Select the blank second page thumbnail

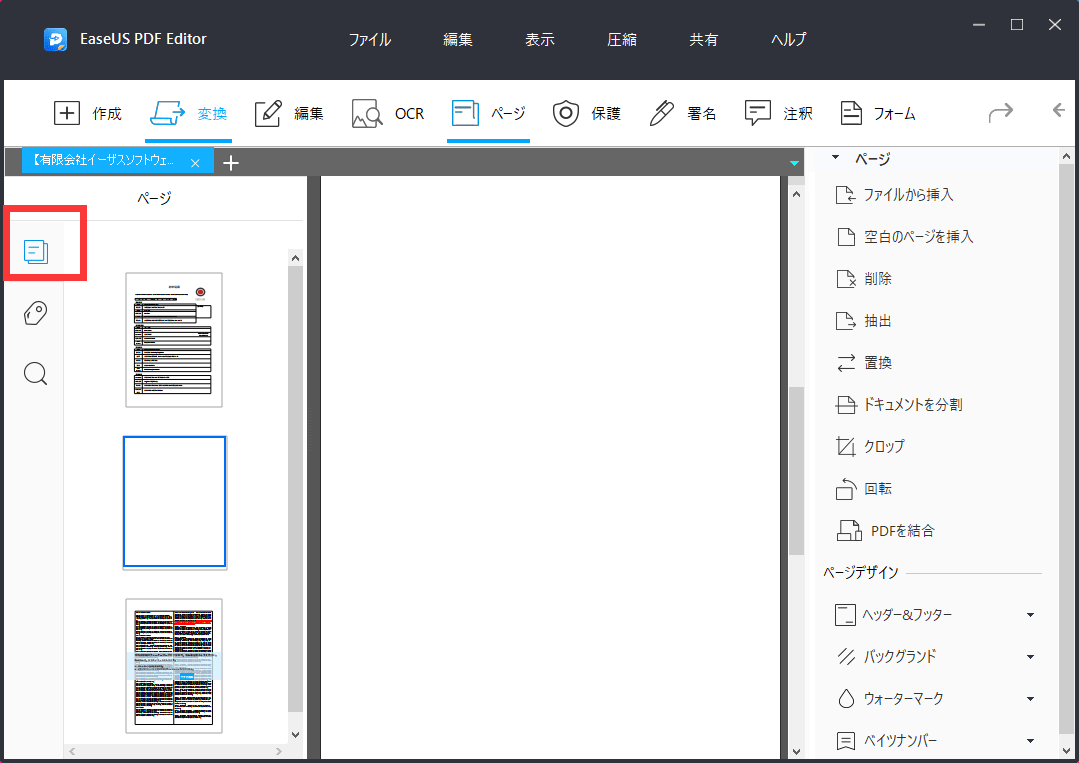pos(174,502)
